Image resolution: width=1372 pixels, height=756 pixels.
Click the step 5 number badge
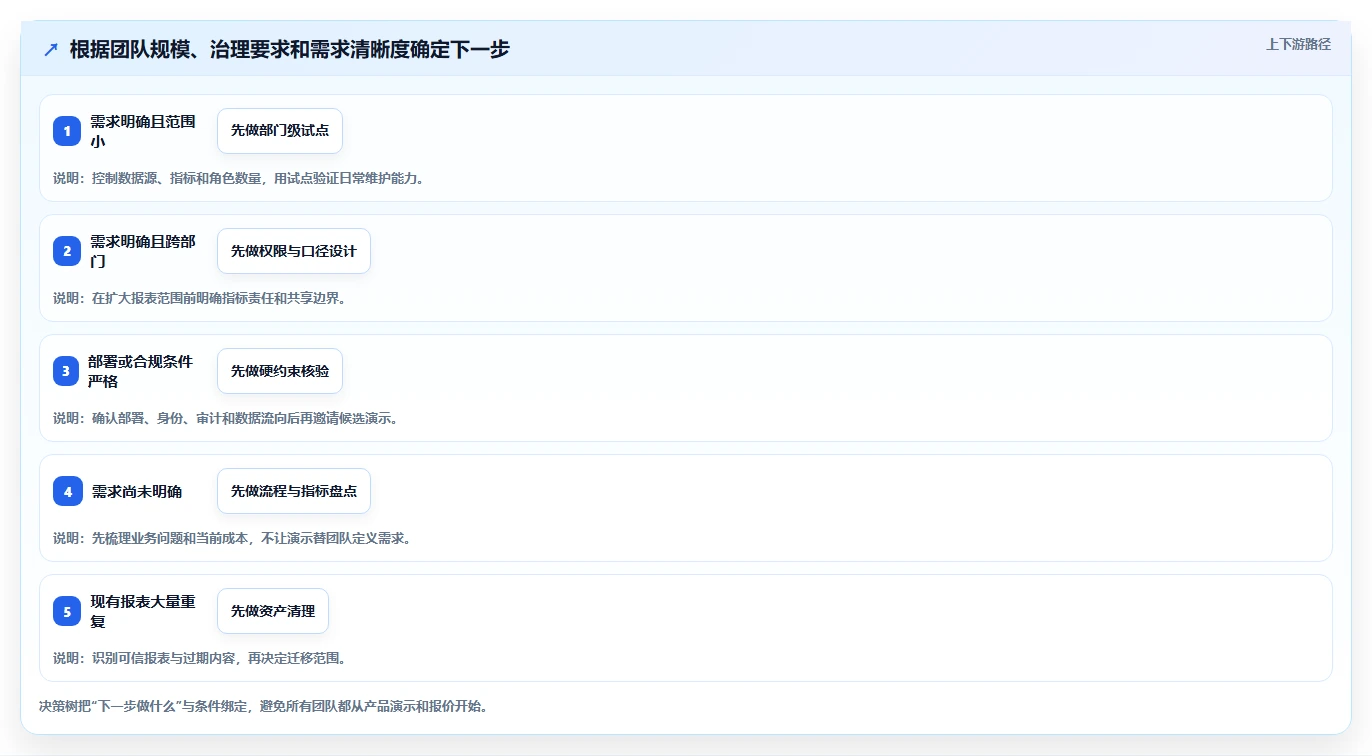pos(67,611)
